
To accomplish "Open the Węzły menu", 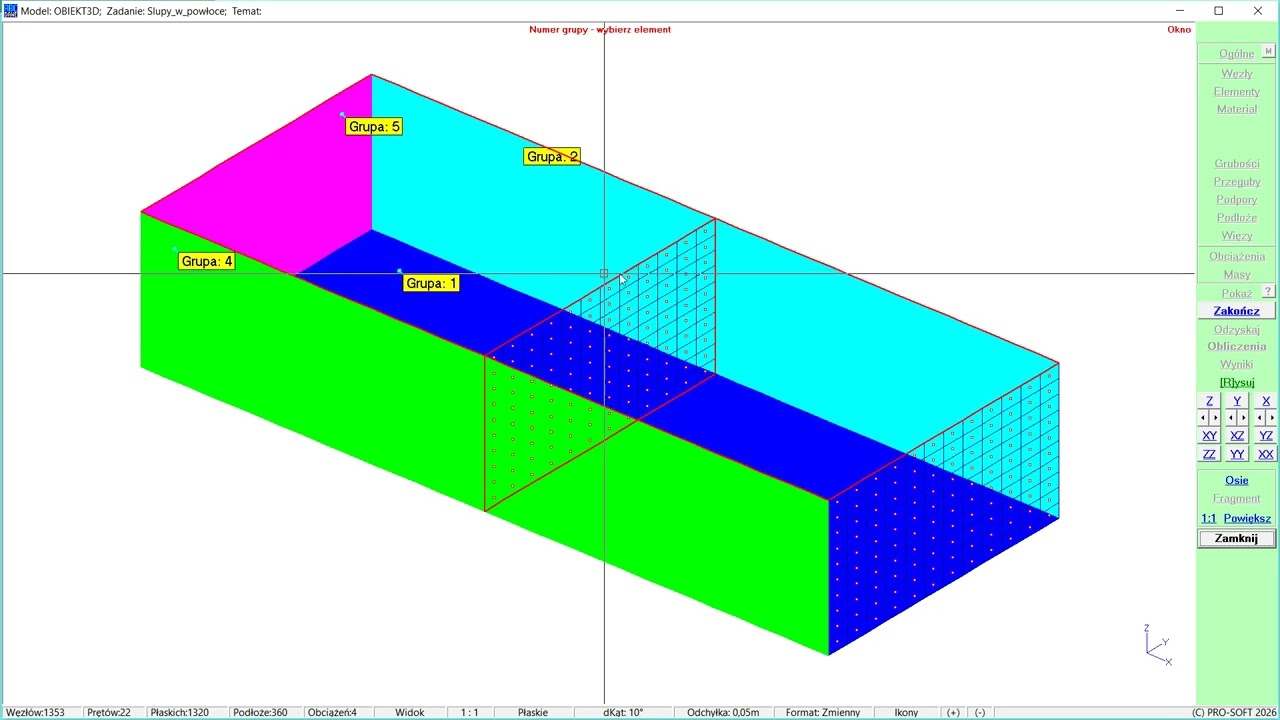I will pyautogui.click(x=1237, y=74).
